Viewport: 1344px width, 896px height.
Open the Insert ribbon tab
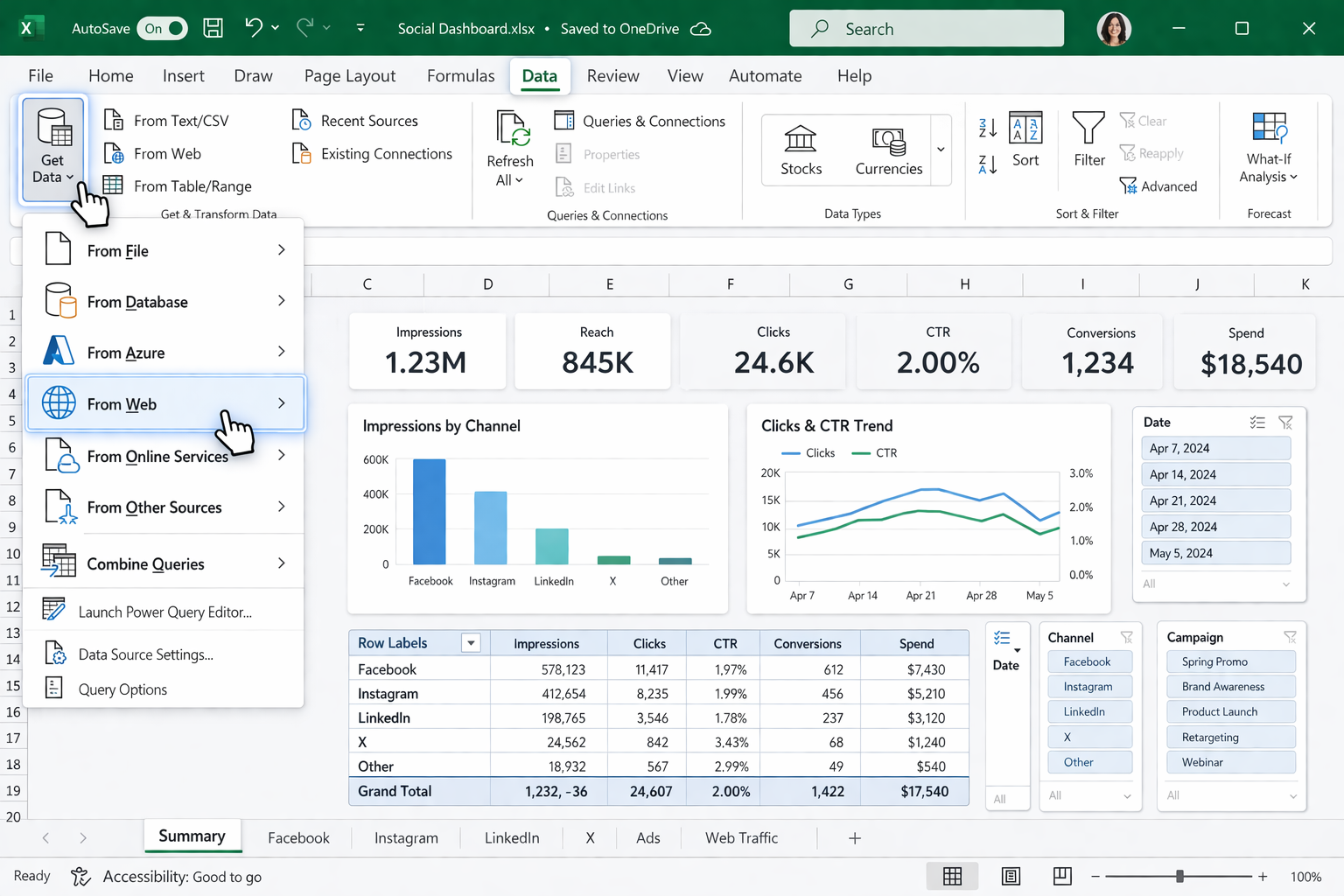tap(183, 76)
